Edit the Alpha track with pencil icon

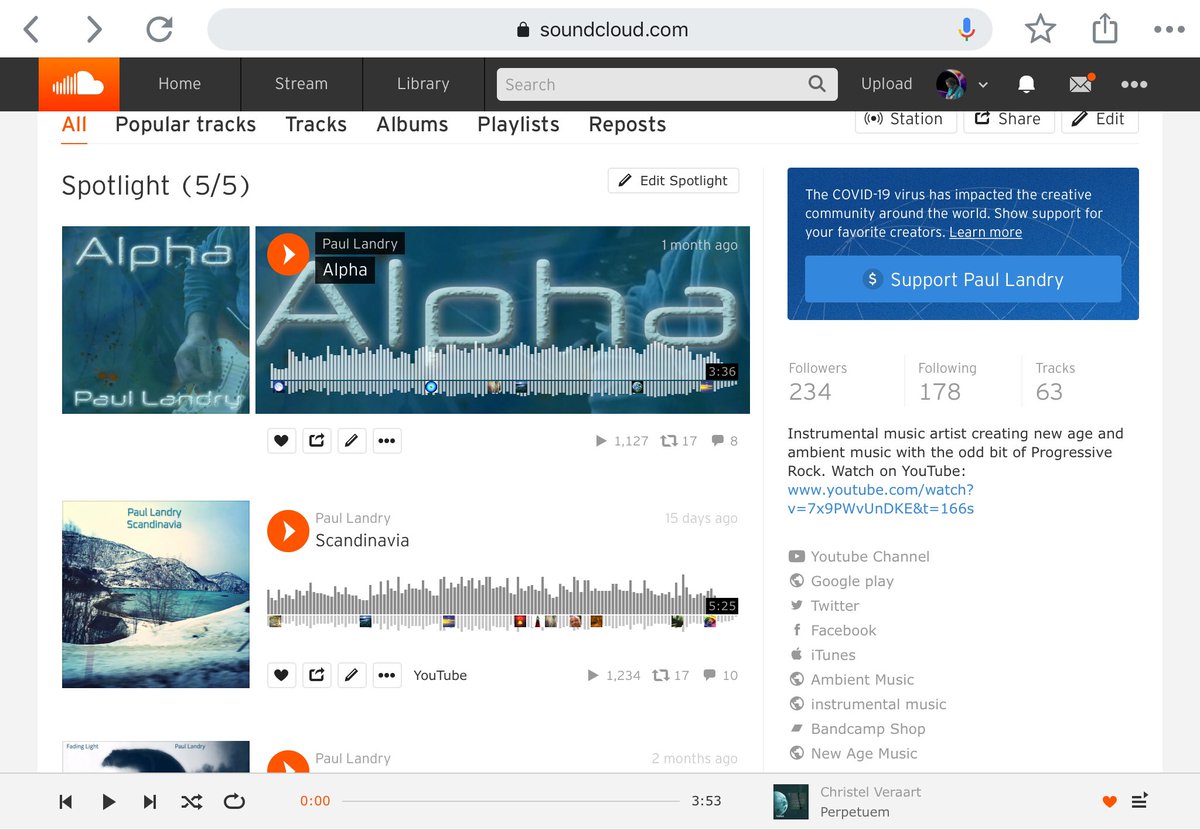tap(351, 440)
